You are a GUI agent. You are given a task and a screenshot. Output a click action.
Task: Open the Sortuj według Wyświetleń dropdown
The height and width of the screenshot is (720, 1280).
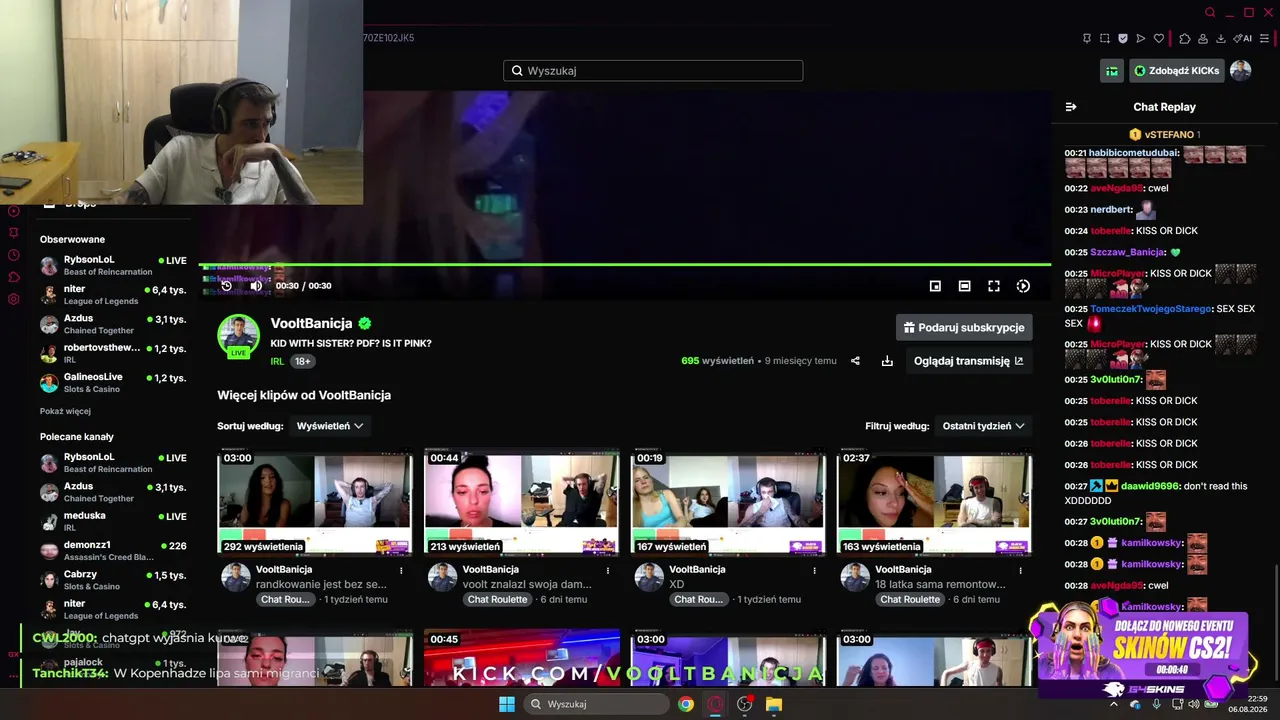coord(330,426)
